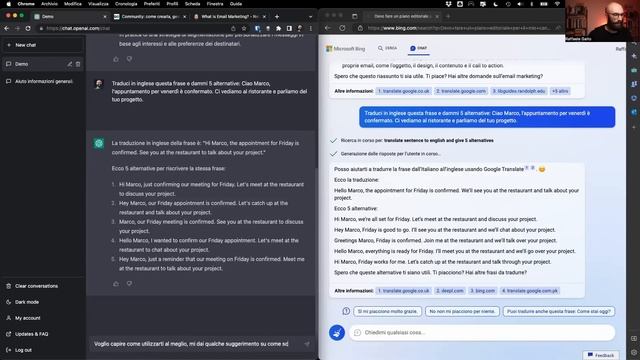Screen dimensions: 640x360
Task: Click the Feedback button in Bing
Action: (601, 356)
